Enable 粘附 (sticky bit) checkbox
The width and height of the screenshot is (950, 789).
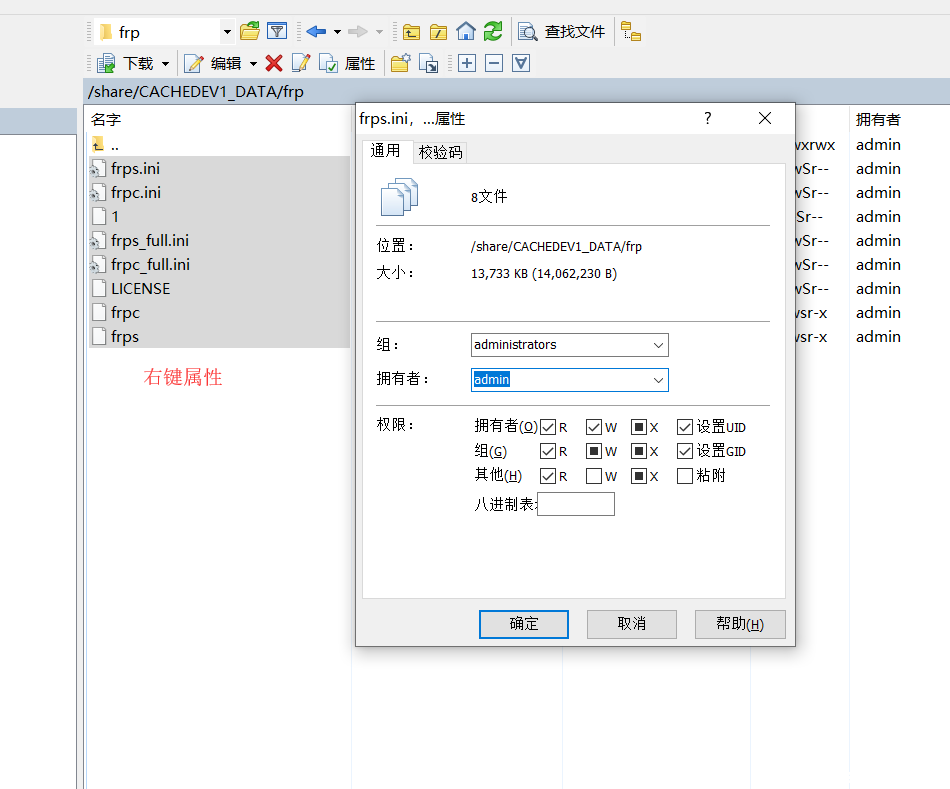(x=686, y=476)
